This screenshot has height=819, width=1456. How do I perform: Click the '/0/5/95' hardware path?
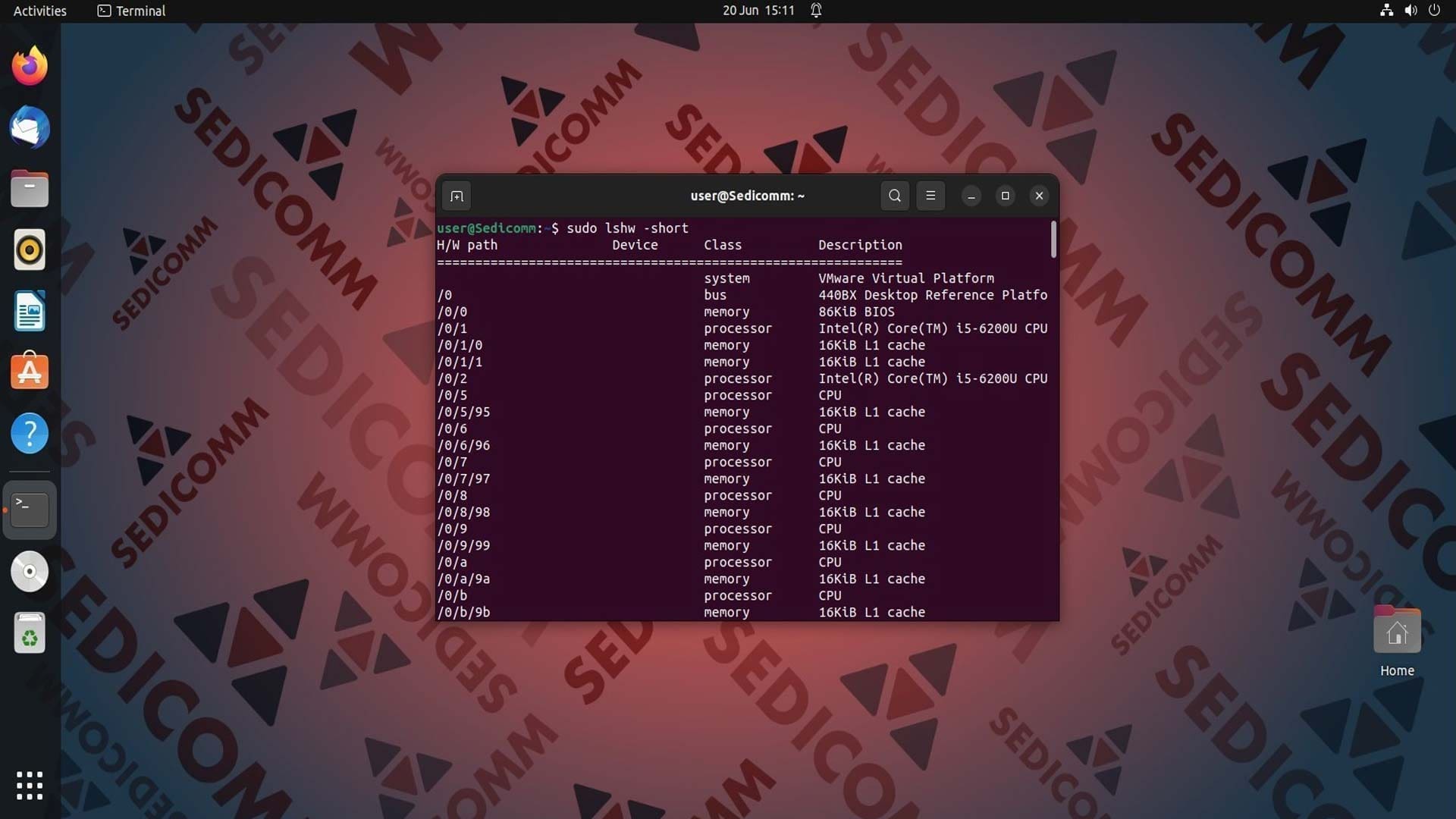click(463, 412)
